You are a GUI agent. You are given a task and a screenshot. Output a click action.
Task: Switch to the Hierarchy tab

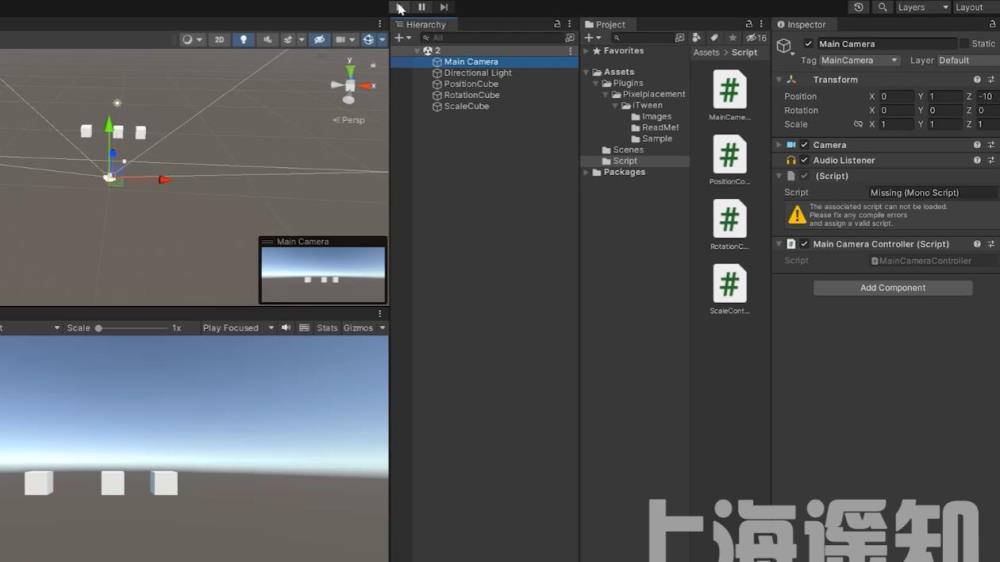point(421,24)
